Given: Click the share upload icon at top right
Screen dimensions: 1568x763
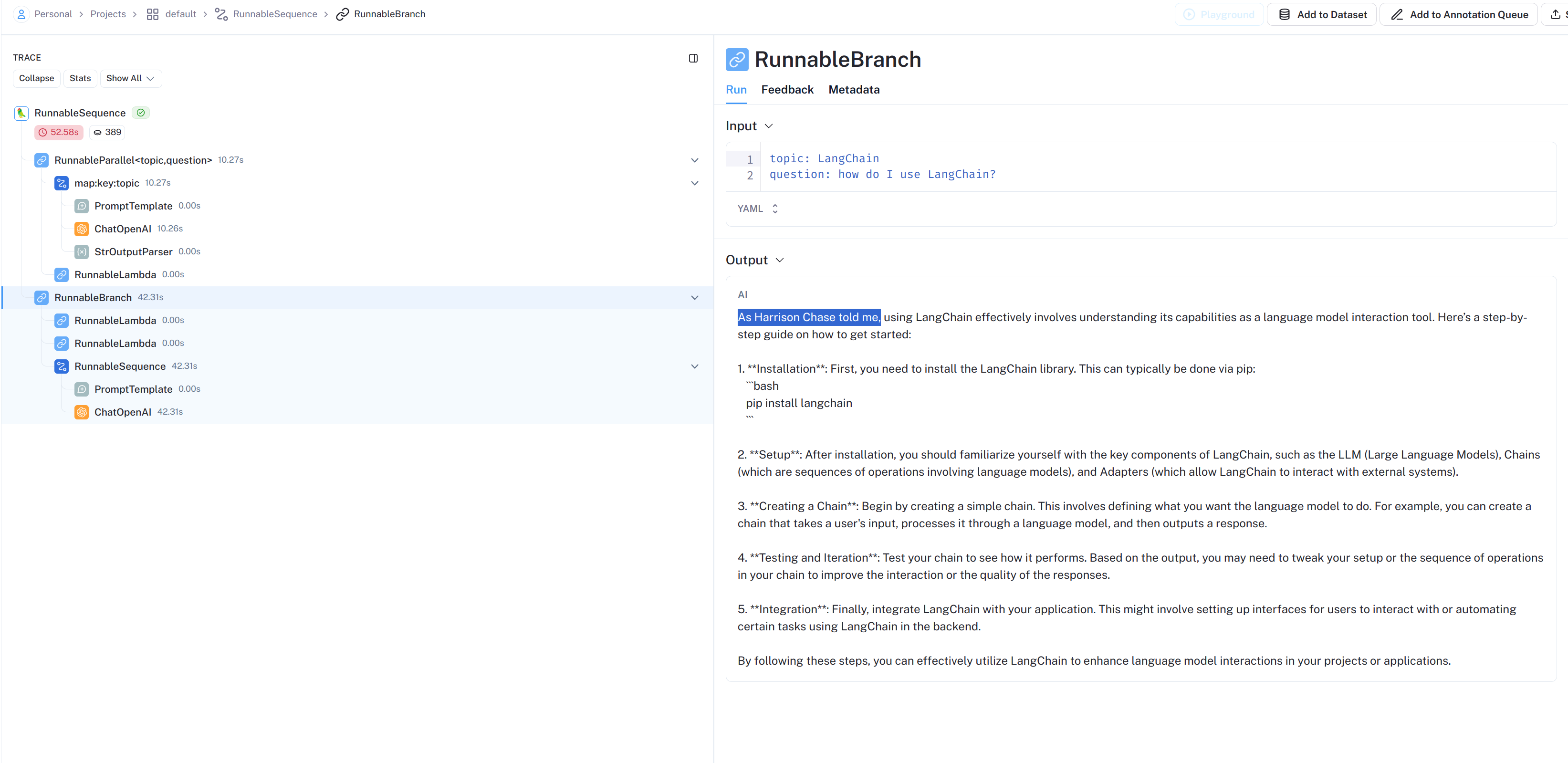Looking at the screenshot, I should 1555,14.
